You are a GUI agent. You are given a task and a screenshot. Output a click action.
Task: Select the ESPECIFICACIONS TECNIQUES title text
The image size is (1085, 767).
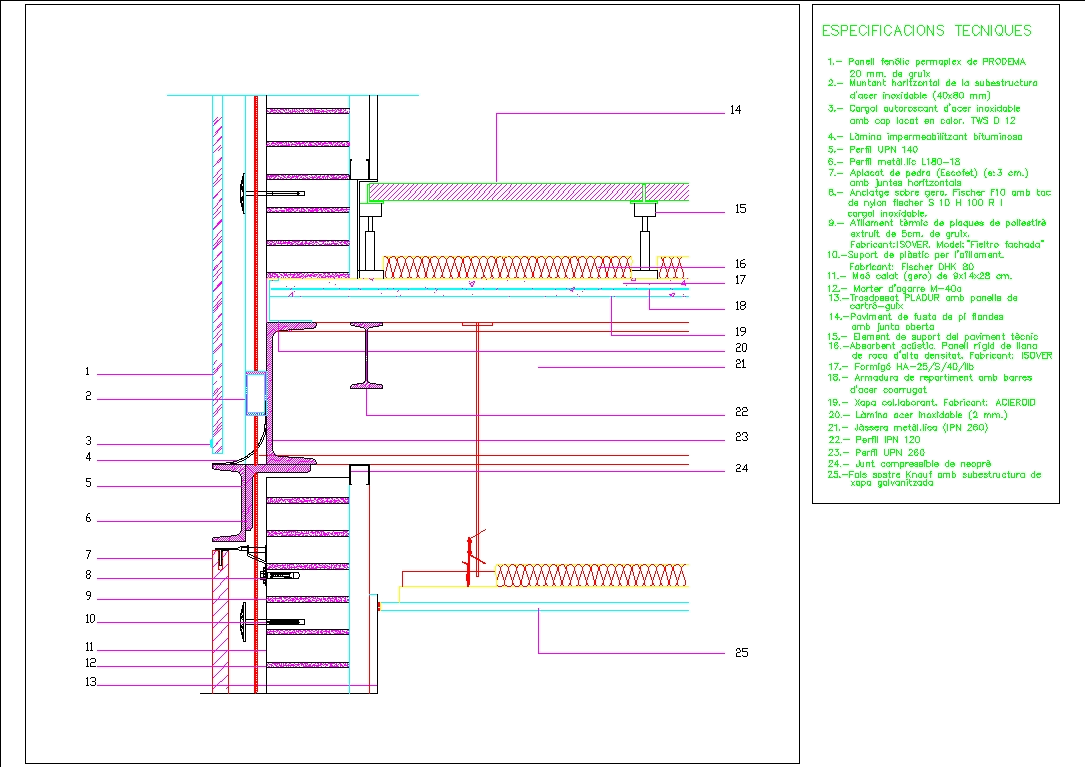tap(925, 31)
